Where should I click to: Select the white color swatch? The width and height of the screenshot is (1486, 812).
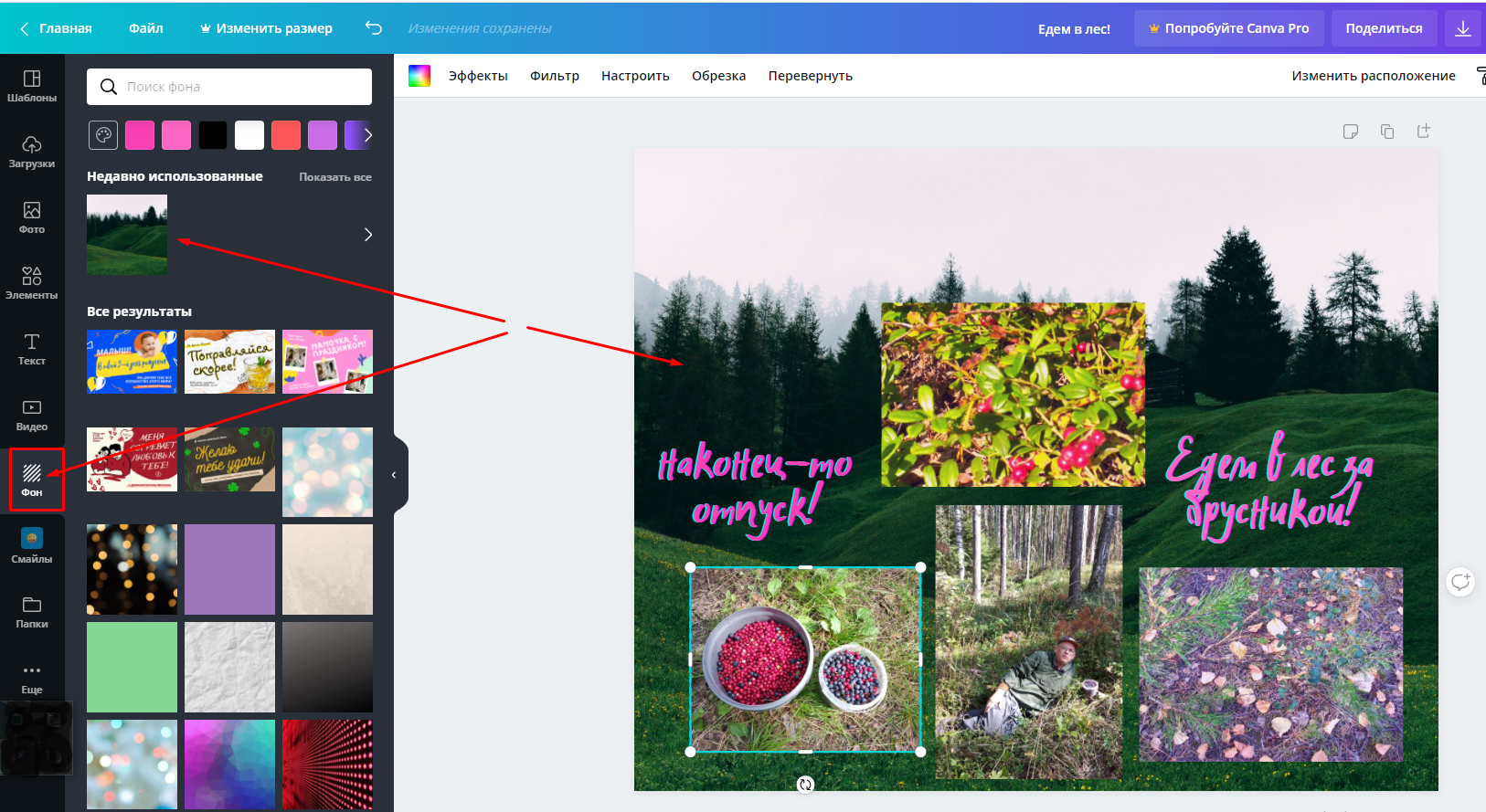point(249,135)
